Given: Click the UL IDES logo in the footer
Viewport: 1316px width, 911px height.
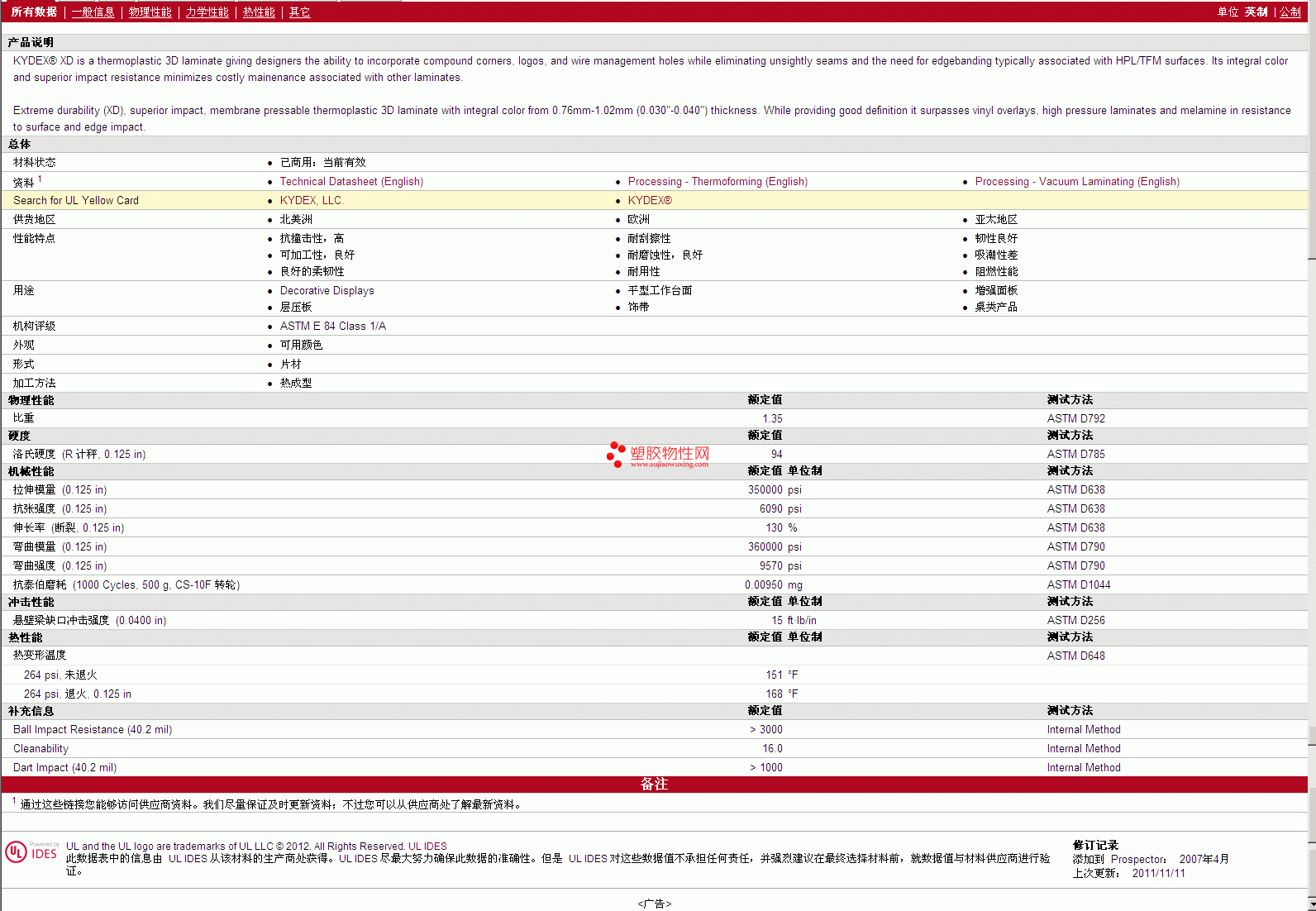Looking at the screenshot, I should [31, 852].
